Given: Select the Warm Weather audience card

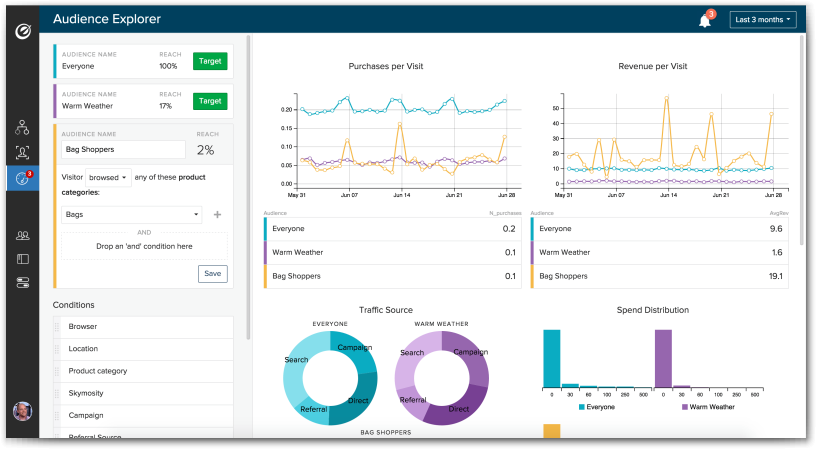Looking at the screenshot, I should 143,101.
